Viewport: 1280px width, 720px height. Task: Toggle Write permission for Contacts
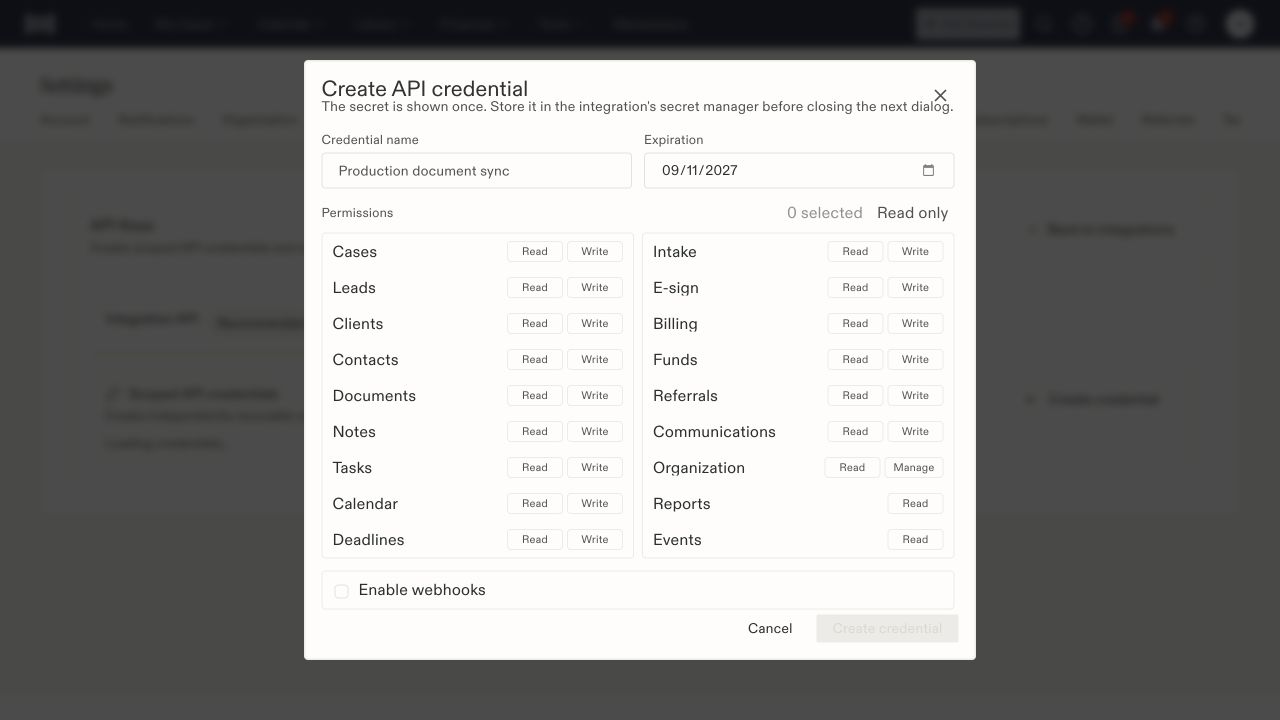point(595,360)
